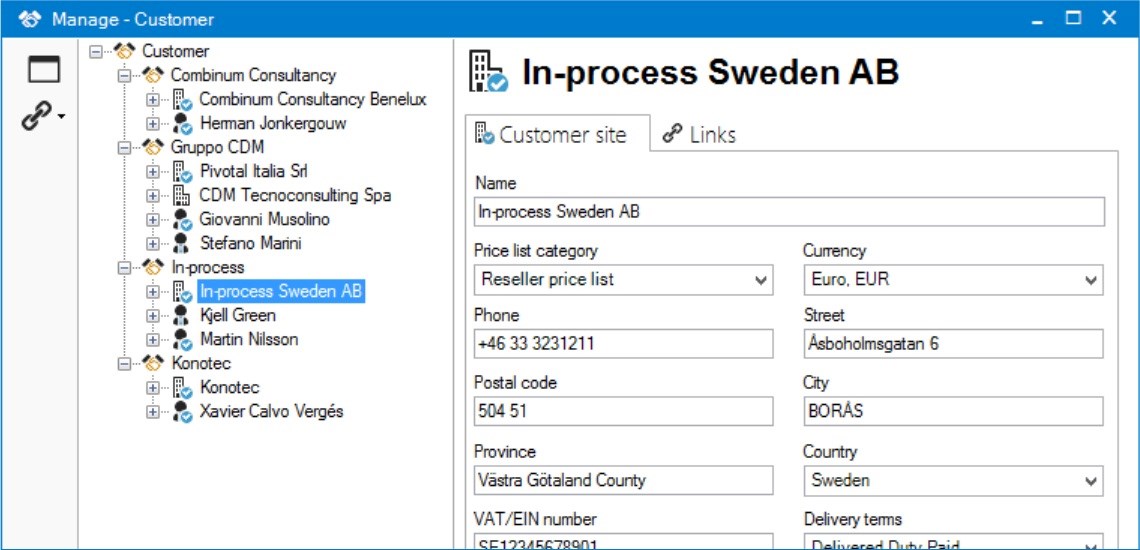1140x550 pixels.
Task: Click building icon for CDM Tecnoconsulting Spa
Action: pyautogui.click(x=182, y=195)
